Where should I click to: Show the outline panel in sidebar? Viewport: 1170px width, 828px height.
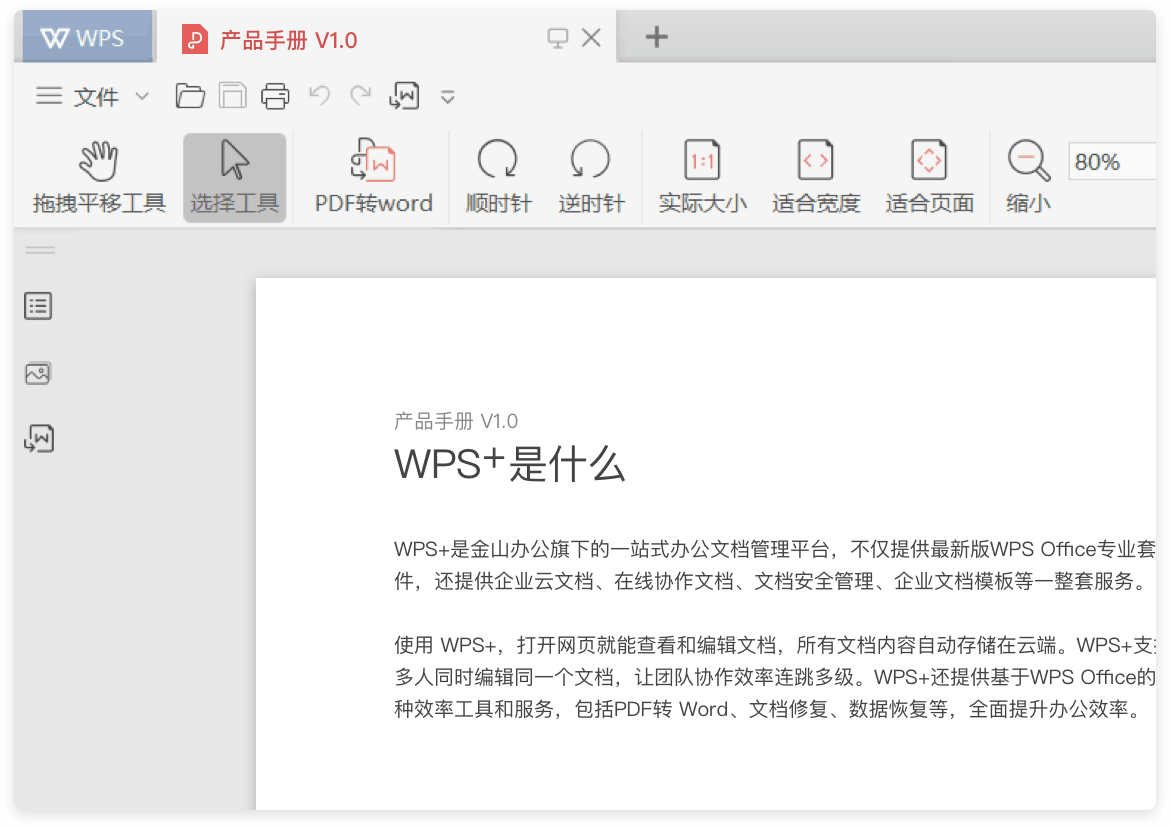(x=38, y=306)
